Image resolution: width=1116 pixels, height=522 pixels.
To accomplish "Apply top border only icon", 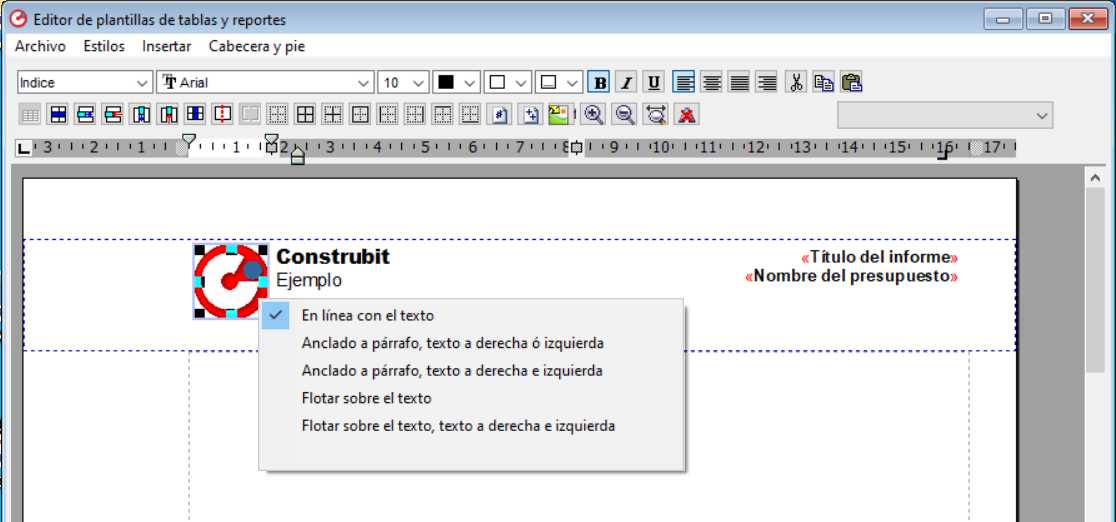I will click(441, 114).
